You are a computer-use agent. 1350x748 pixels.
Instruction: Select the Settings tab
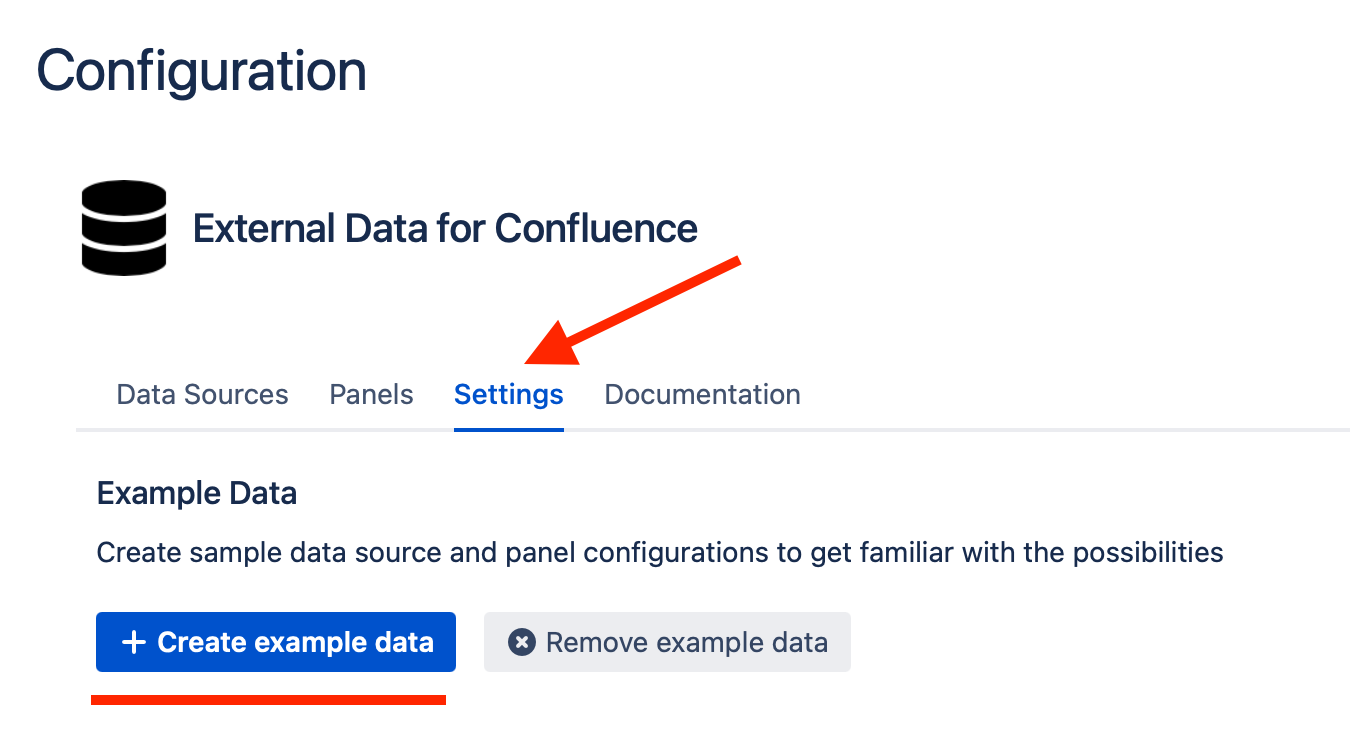coord(508,395)
